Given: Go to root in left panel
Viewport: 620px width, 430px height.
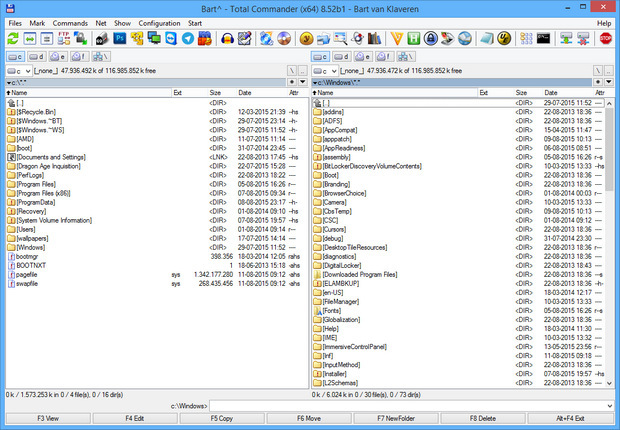Looking at the screenshot, I should pyautogui.click(x=292, y=71).
